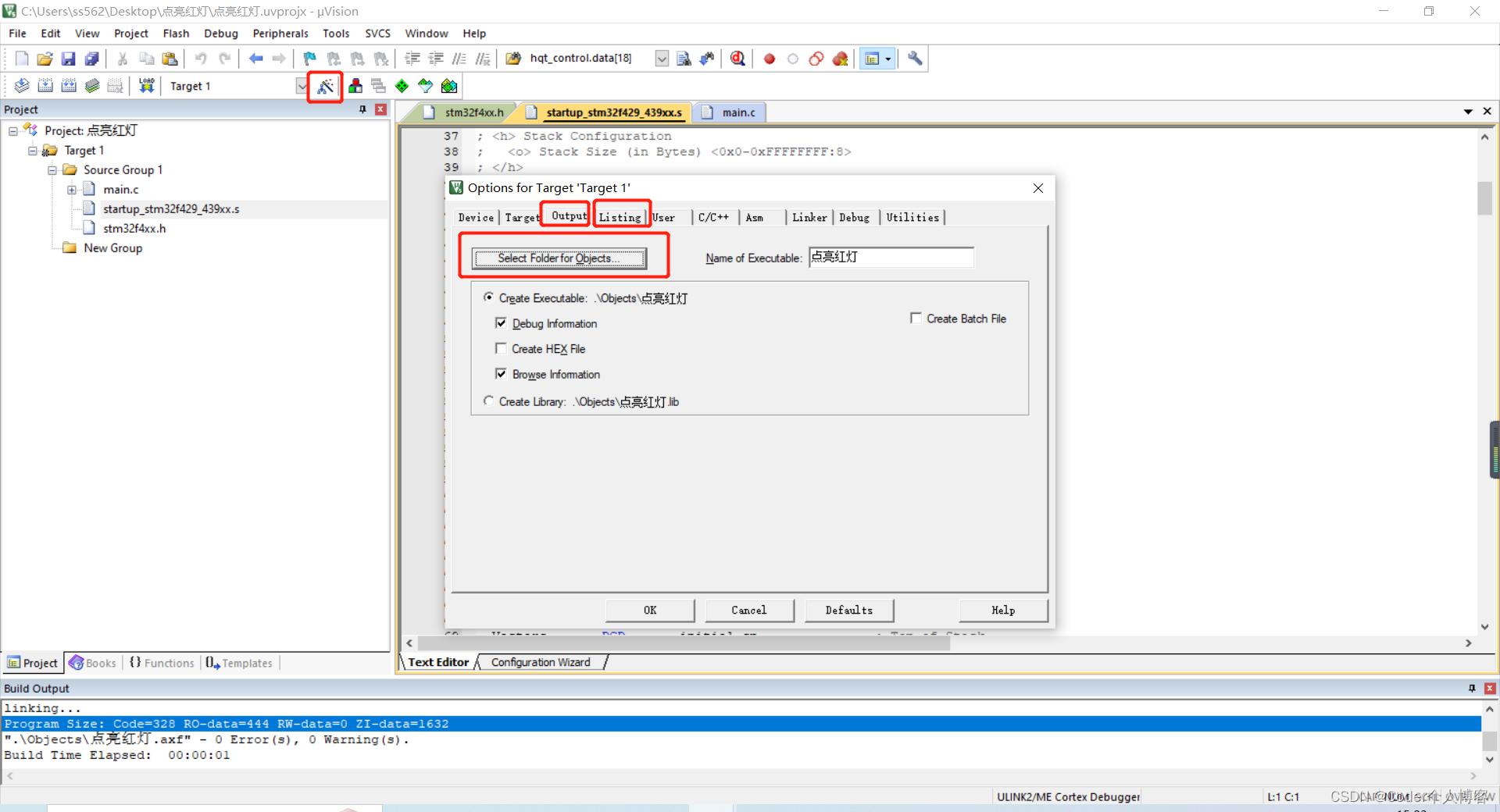Open Options for Target wand icon
This screenshot has height=812, width=1500.
click(x=326, y=86)
